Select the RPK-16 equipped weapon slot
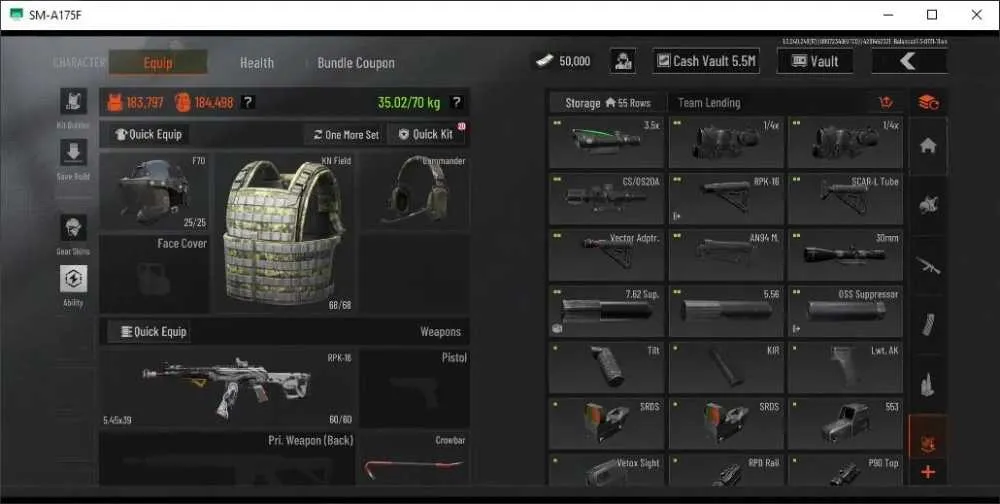The image size is (1000, 504). [228, 389]
